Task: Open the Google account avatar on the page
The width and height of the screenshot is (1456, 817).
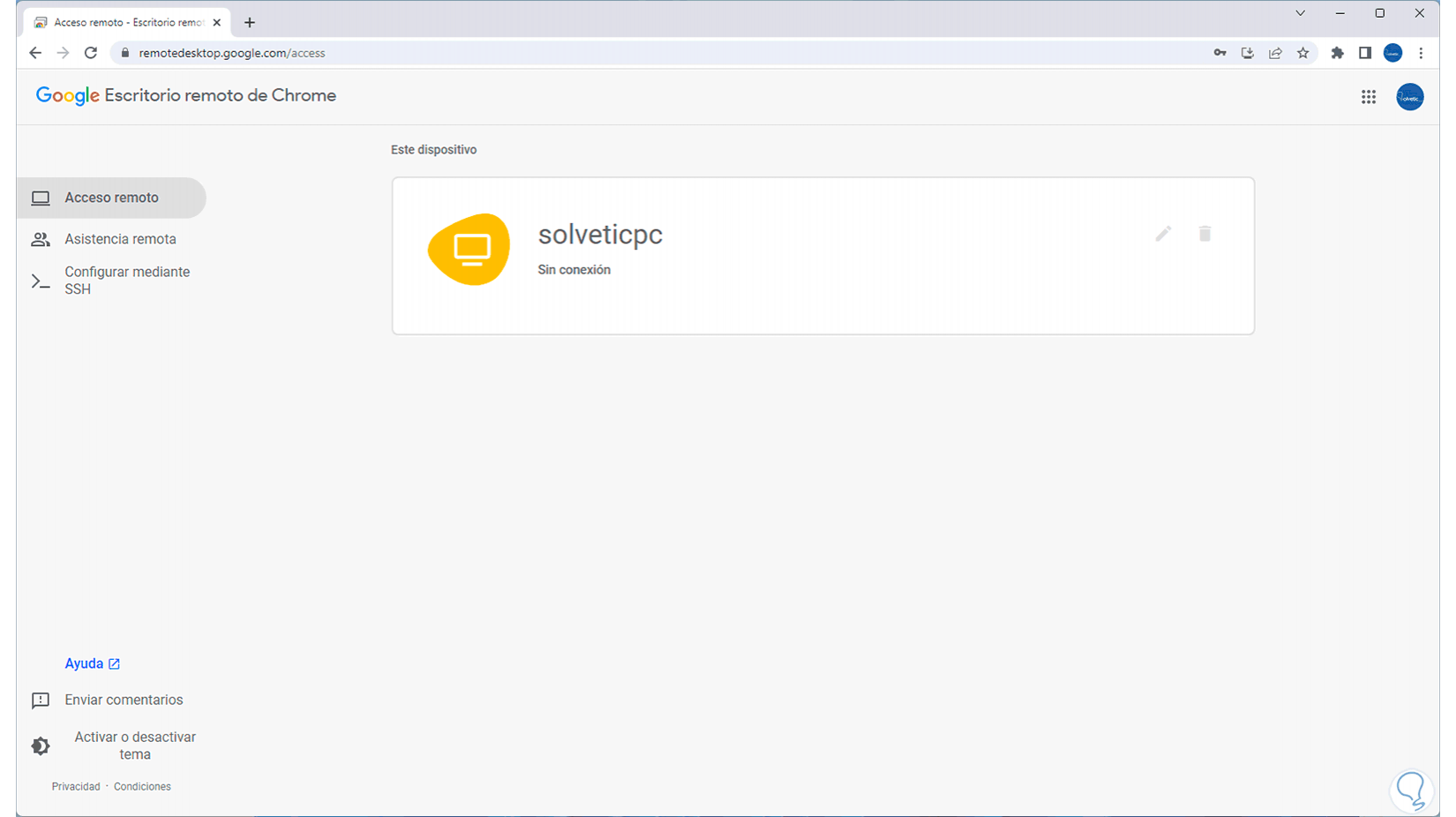Action: 1409,97
